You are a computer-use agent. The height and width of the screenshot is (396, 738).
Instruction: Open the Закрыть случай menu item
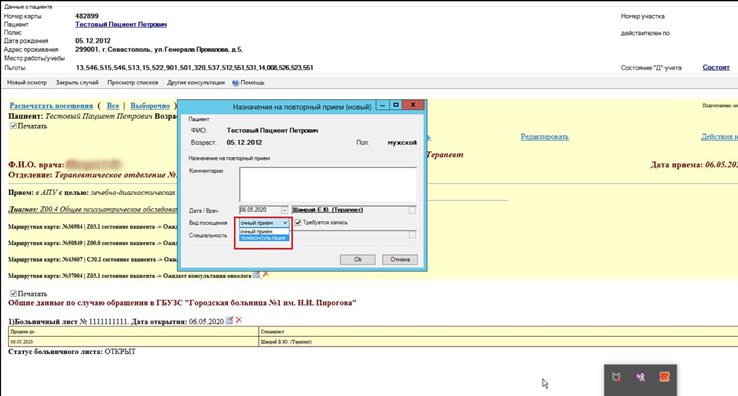coord(77,82)
